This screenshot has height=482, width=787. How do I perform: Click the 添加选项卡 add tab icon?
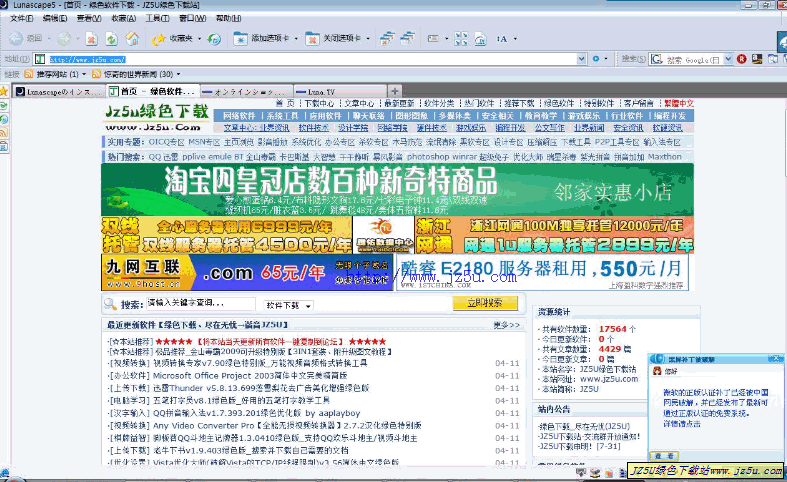pos(240,39)
